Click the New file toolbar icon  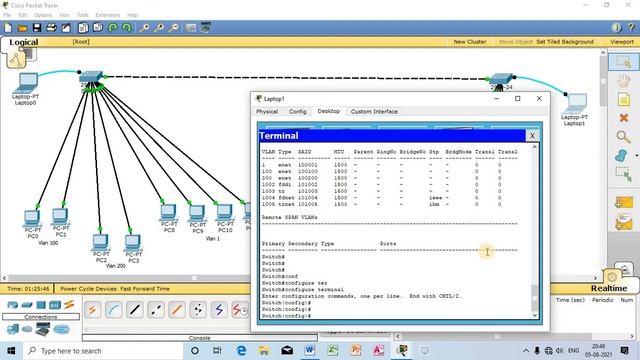[x=8, y=28]
